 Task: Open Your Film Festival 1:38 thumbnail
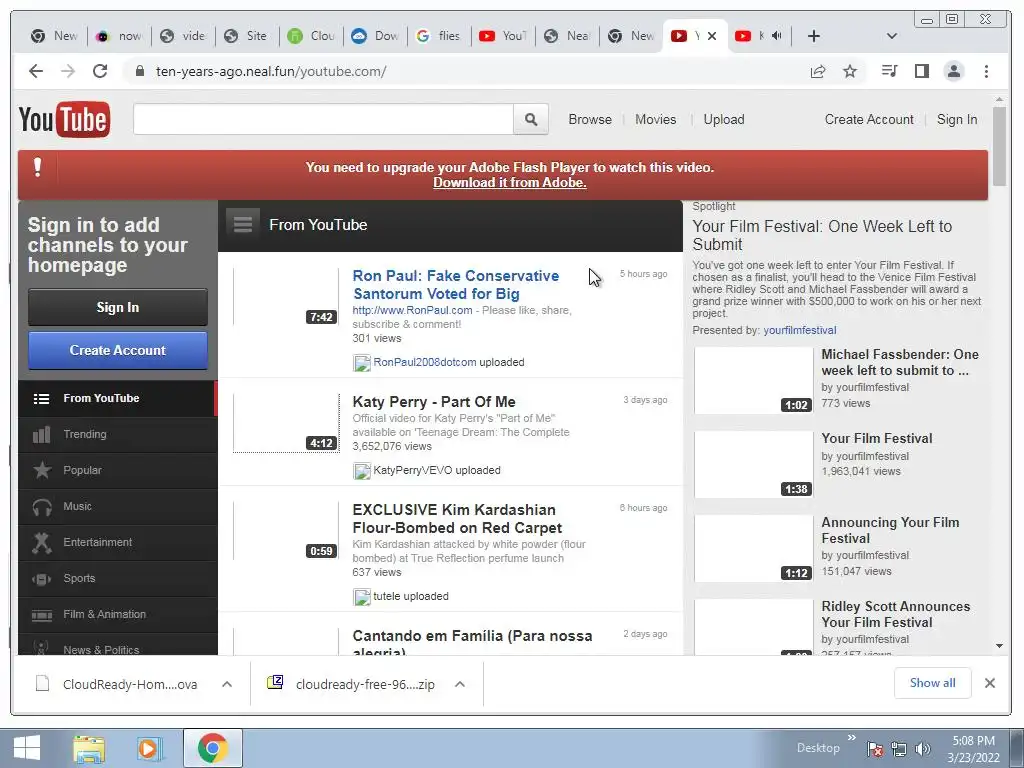(754, 464)
